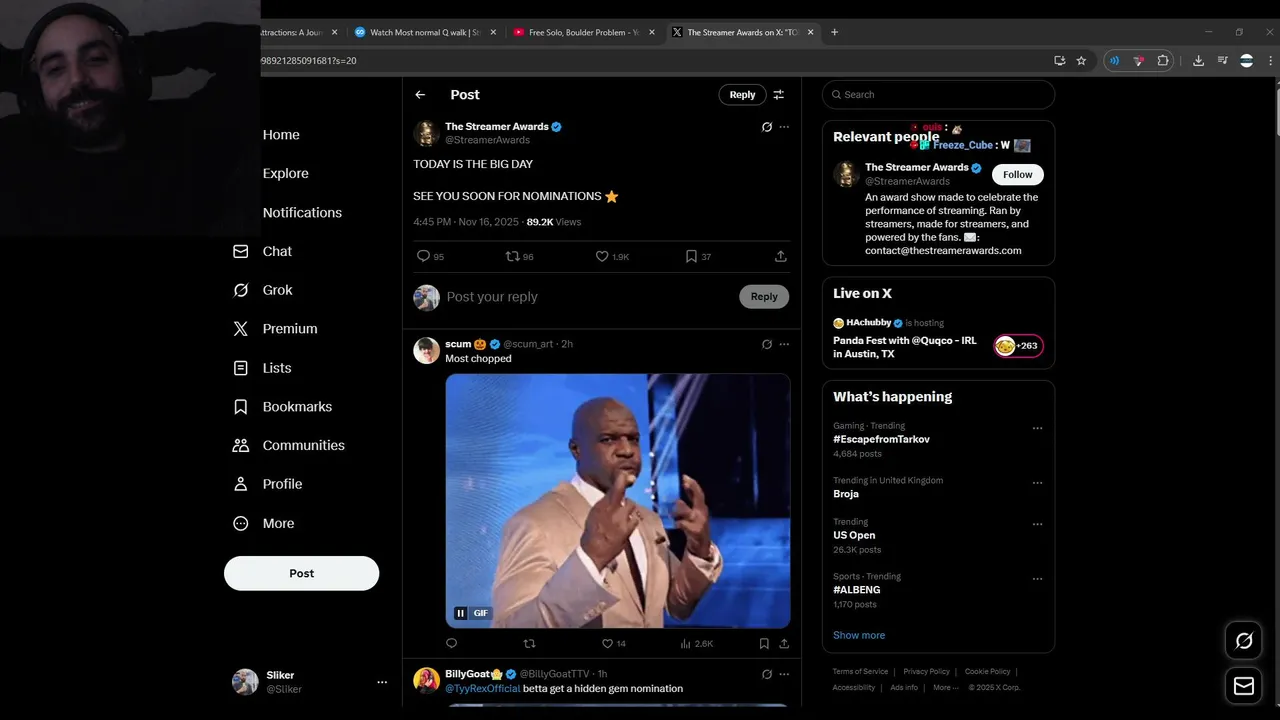
Task: Open Chrome extensions puzzle icon
Action: pyautogui.click(x=1163, y=61)
